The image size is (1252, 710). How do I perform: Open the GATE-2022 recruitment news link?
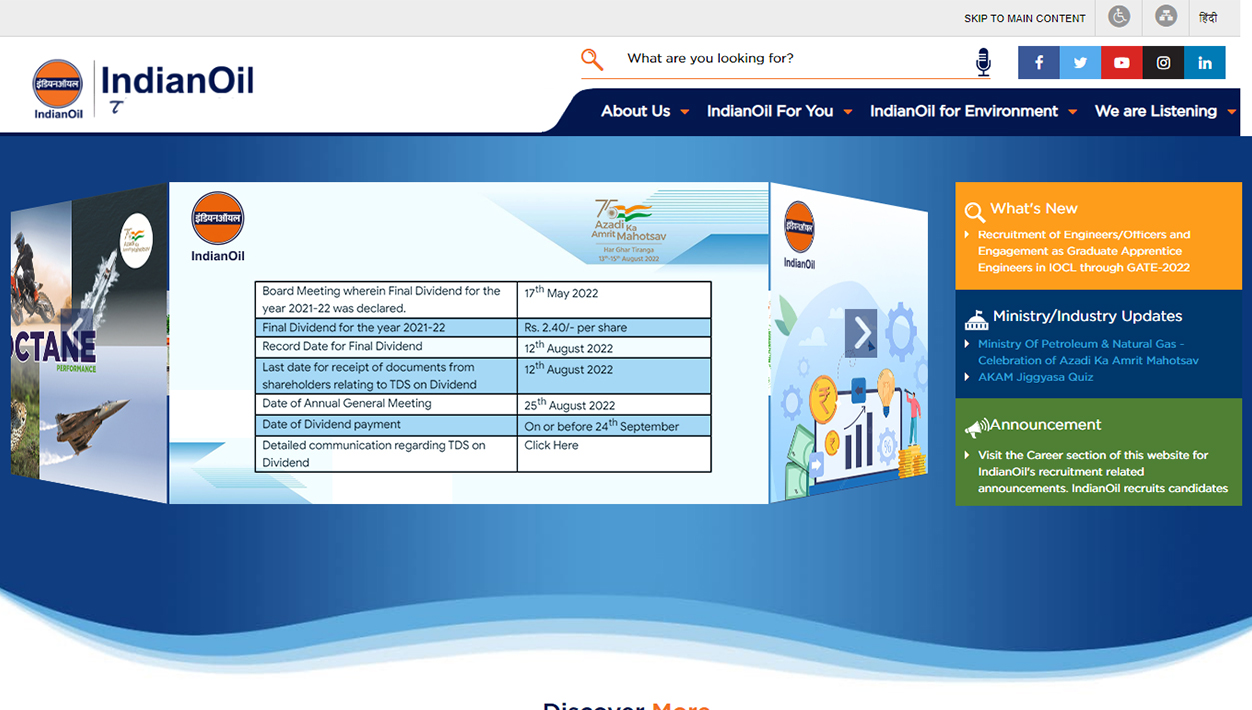[1084, 251]
